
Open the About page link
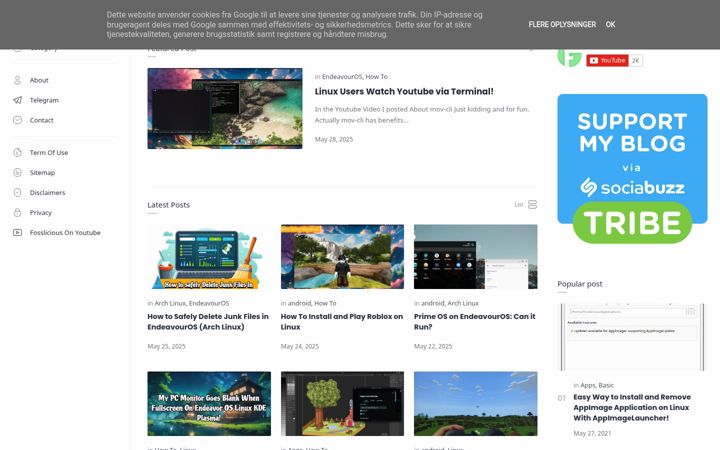pyautogui.click(x=39, y=80)
